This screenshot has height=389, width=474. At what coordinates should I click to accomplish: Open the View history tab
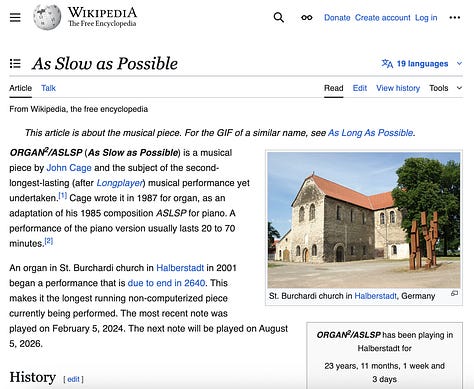(398, 88)
